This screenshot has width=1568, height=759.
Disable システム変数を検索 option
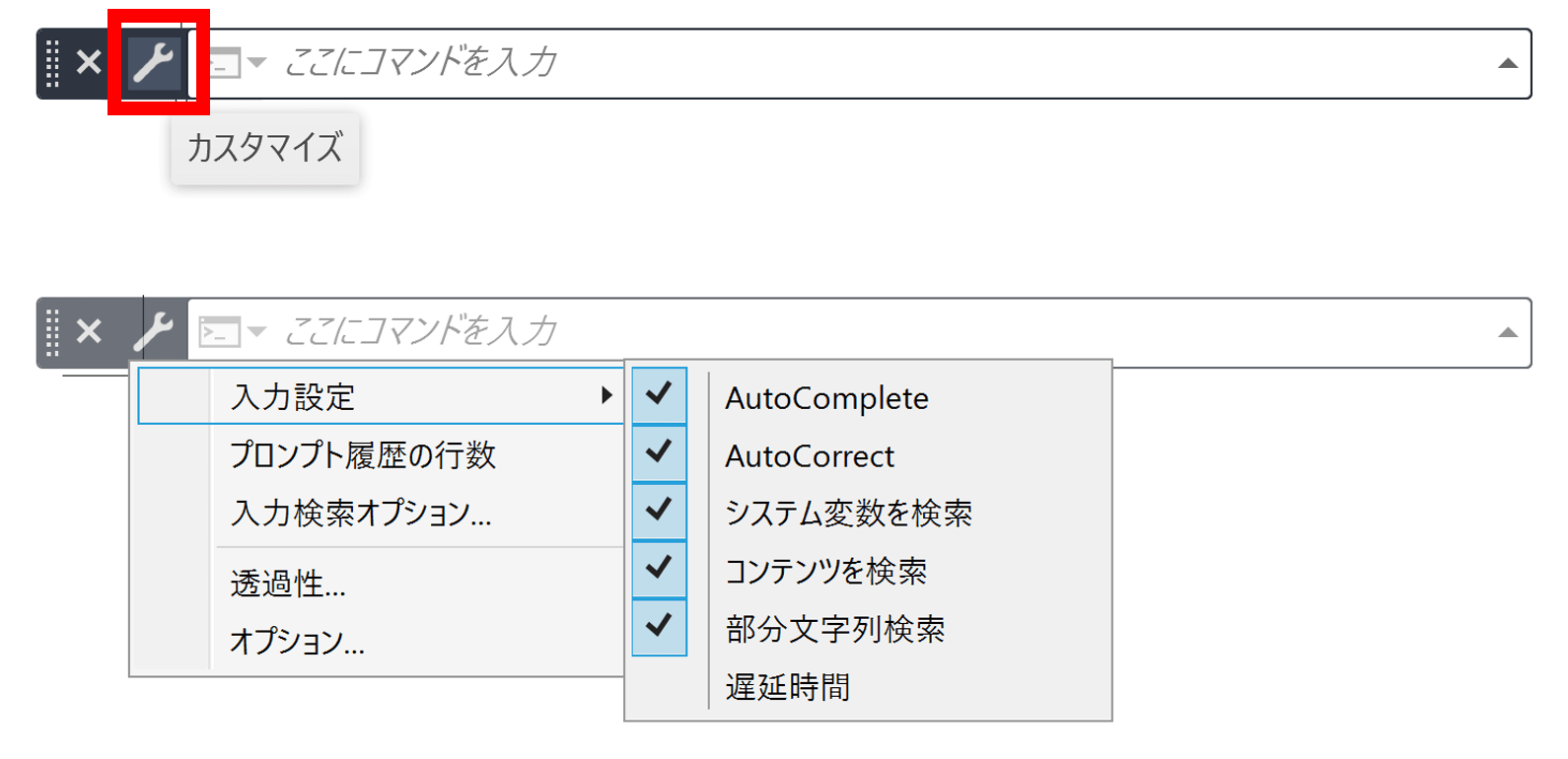848,513
